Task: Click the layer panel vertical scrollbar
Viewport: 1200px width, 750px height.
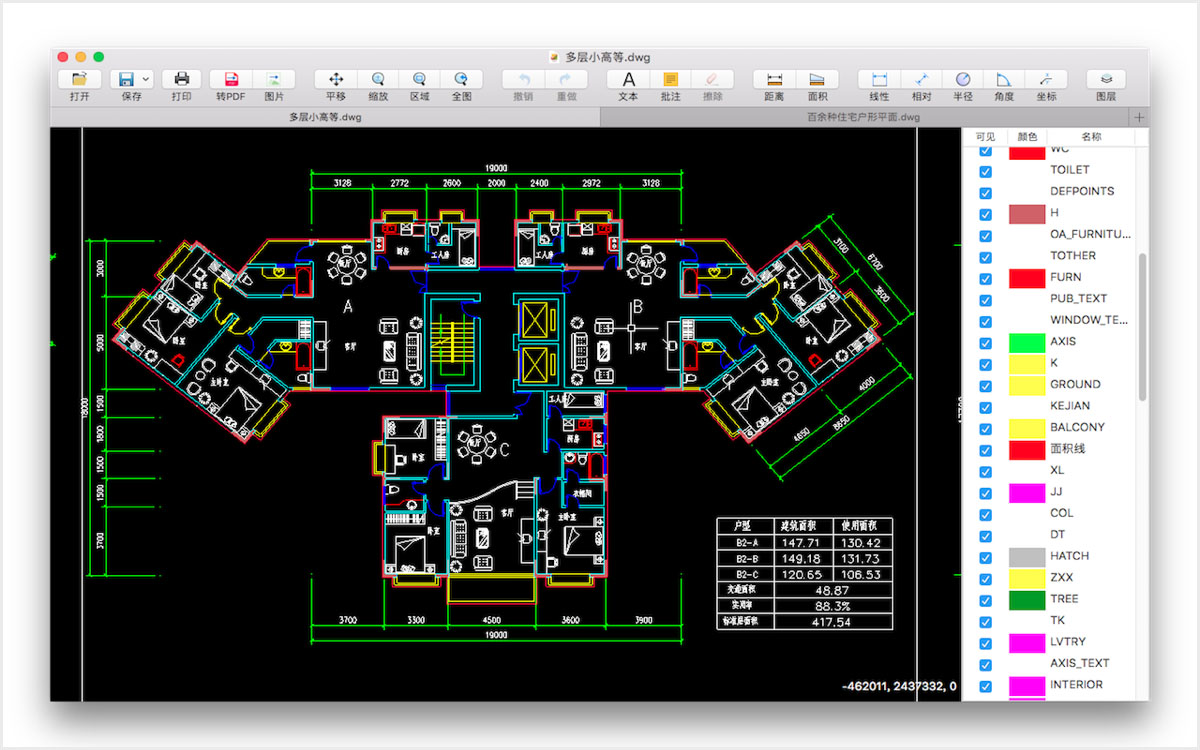Action: pyautogui.click(x=1142, y=327)
